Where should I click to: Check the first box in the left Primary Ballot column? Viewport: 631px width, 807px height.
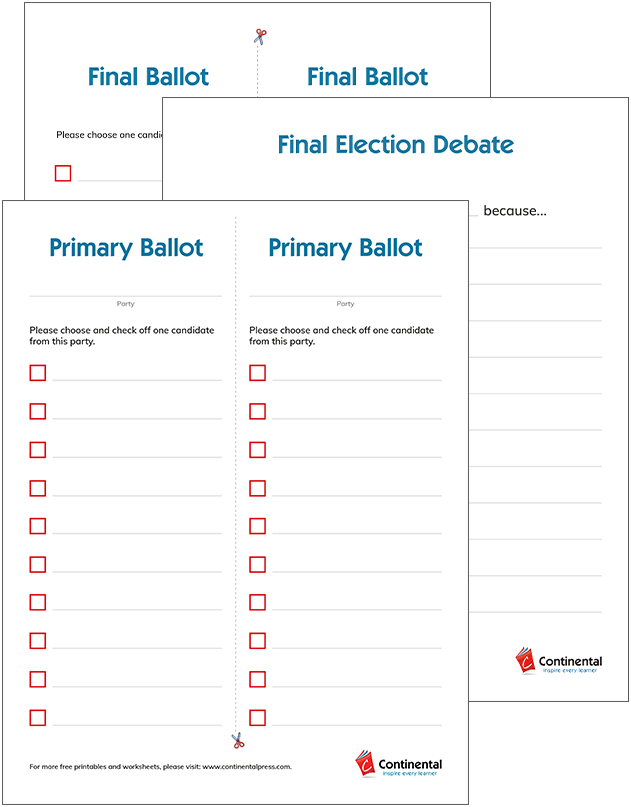38,373
